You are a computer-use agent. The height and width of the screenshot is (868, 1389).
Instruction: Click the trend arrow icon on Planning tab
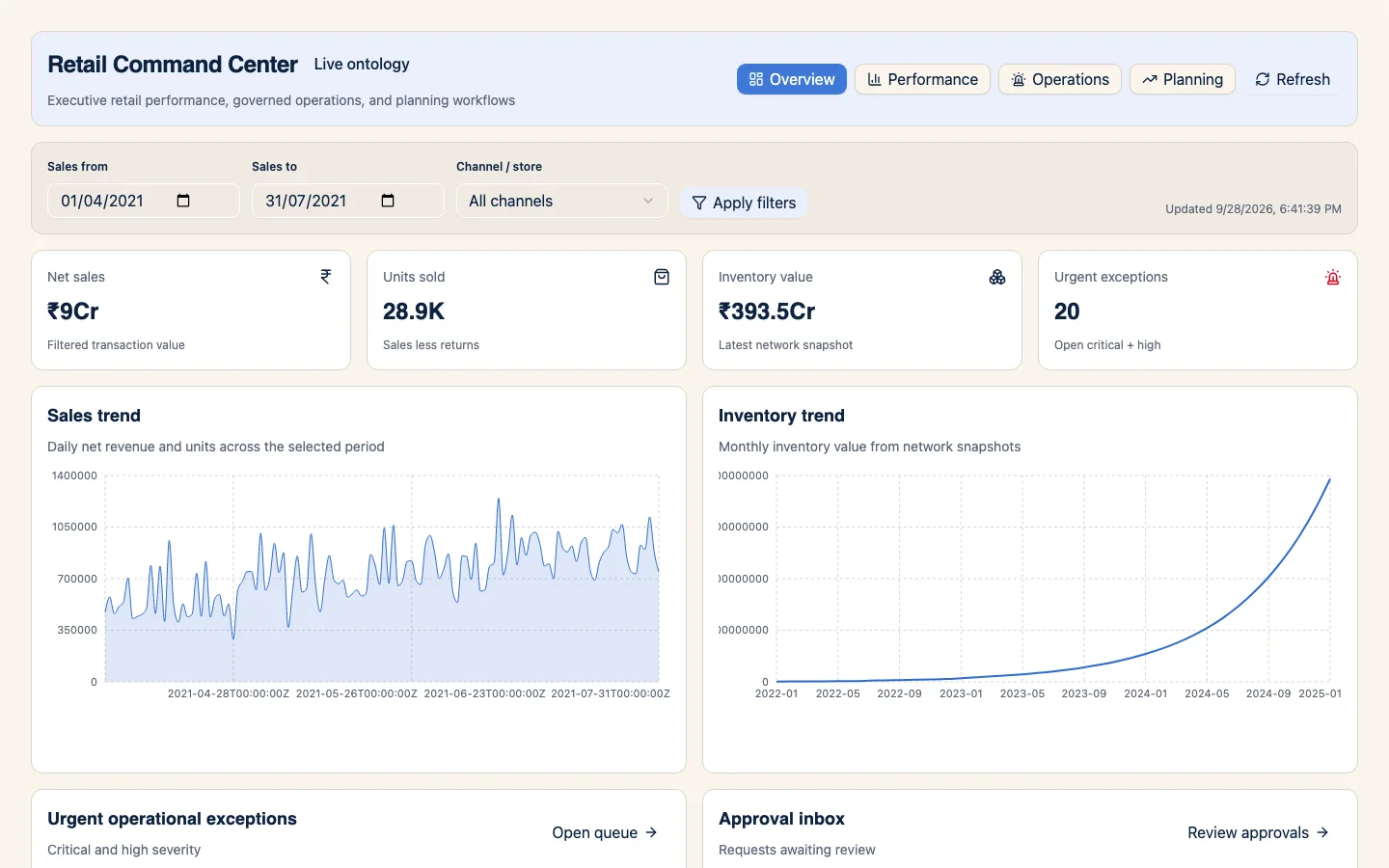(x=1150, y=79)
